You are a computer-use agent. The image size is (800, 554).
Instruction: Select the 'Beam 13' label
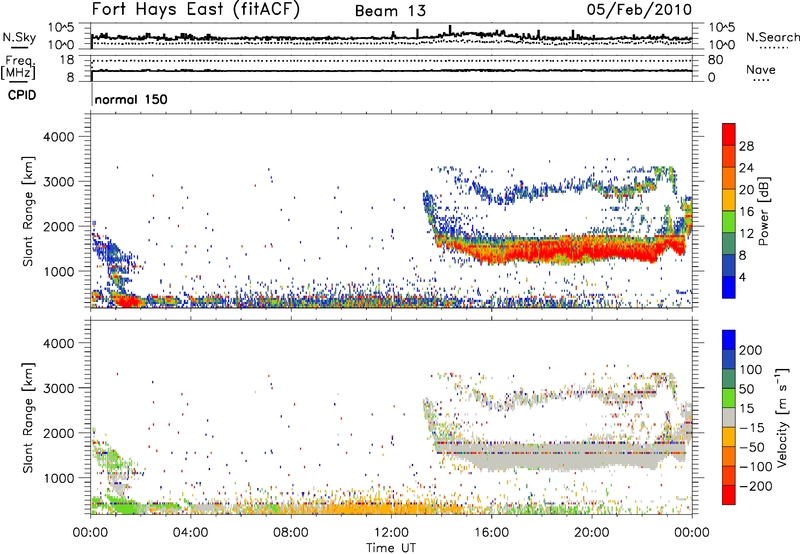tap(390, 11)
